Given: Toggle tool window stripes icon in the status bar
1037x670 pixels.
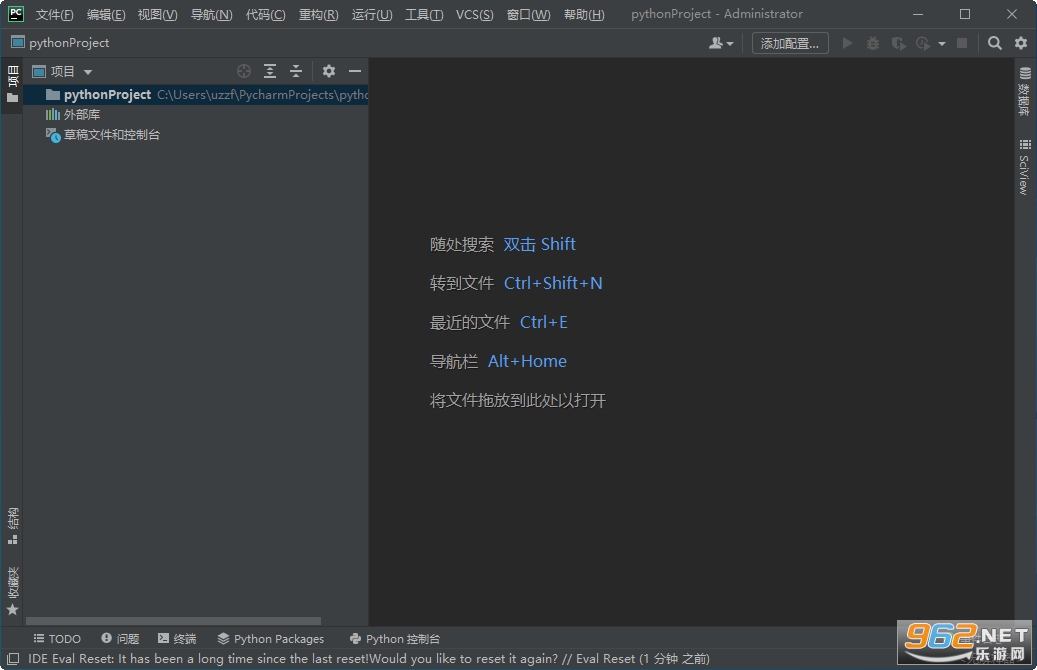Looking at the screenshot, I should [13, 659].
